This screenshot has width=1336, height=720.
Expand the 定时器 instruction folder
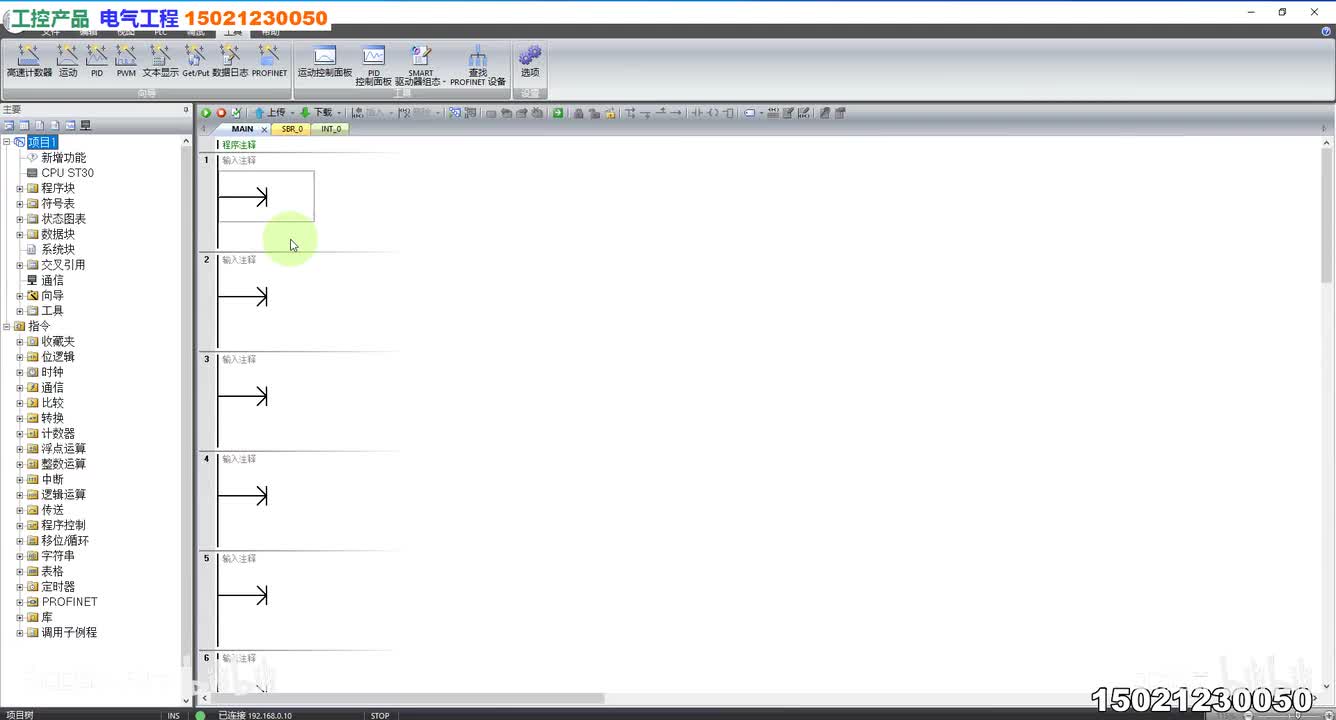click(19, 587)
